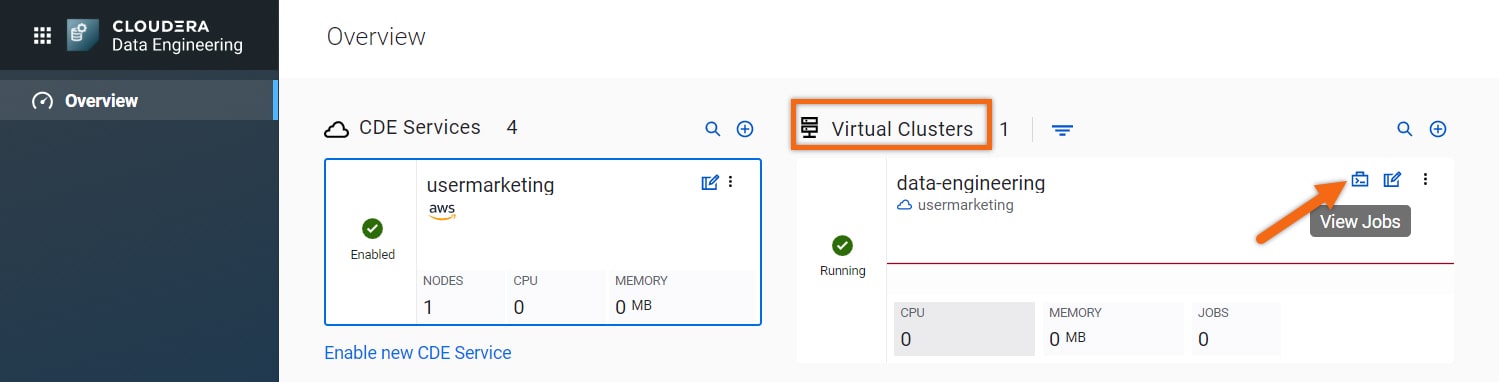The height and width of the screenshot is (382, 1499).
Task: Search Virtual Clusters with magnifier icon
Action: point(1405,129)
